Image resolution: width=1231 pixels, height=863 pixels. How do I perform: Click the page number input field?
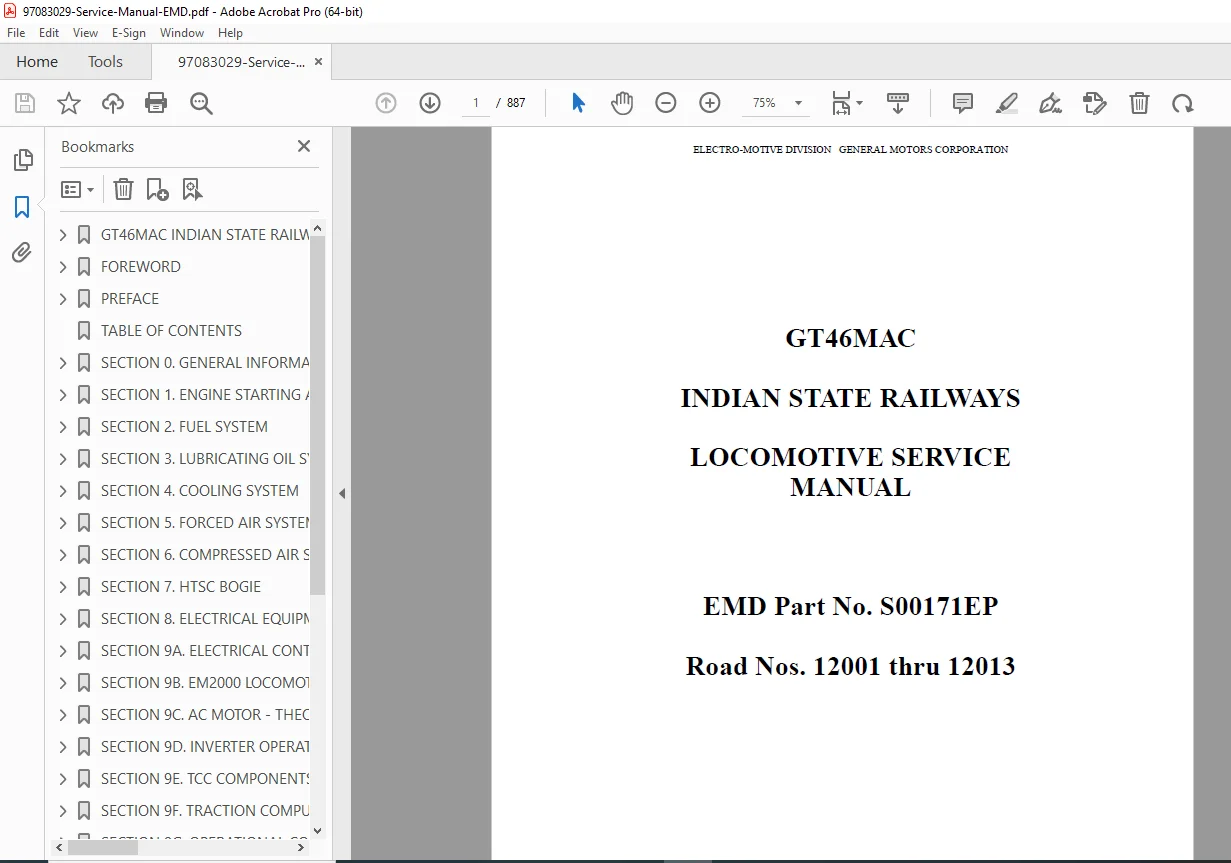click(x=476, y=103)
